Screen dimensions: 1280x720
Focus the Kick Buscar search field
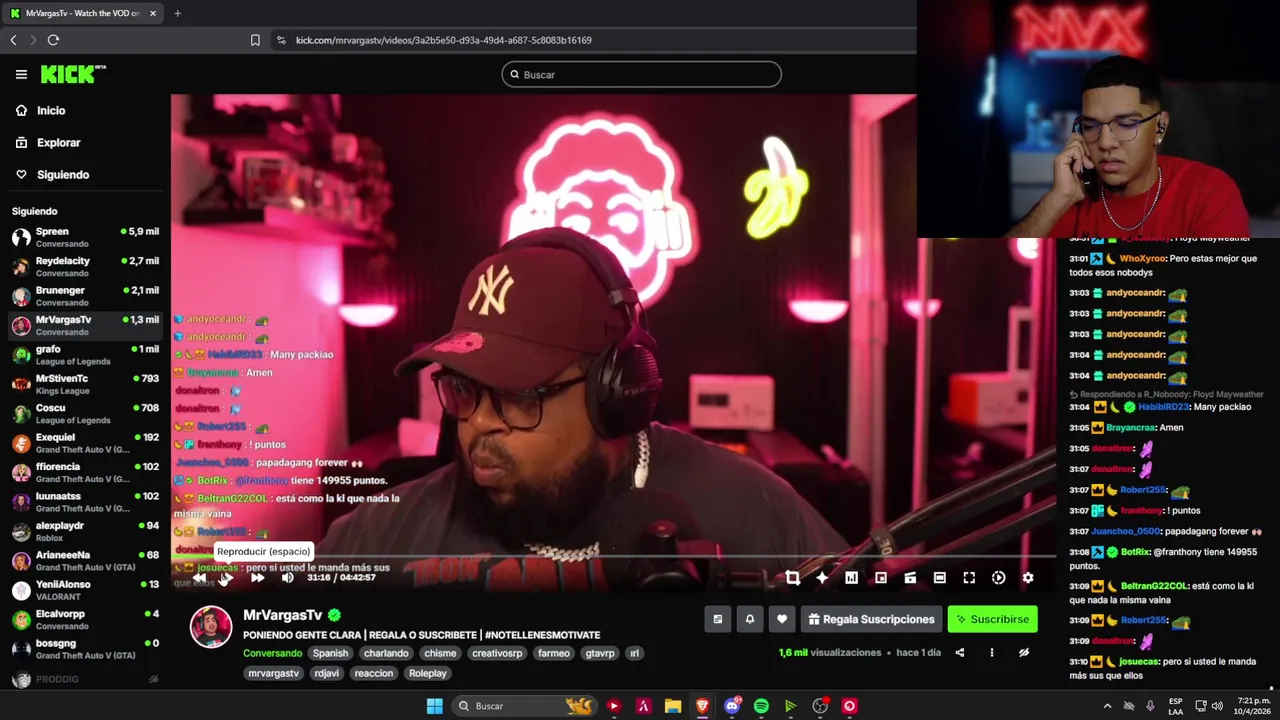641,74
